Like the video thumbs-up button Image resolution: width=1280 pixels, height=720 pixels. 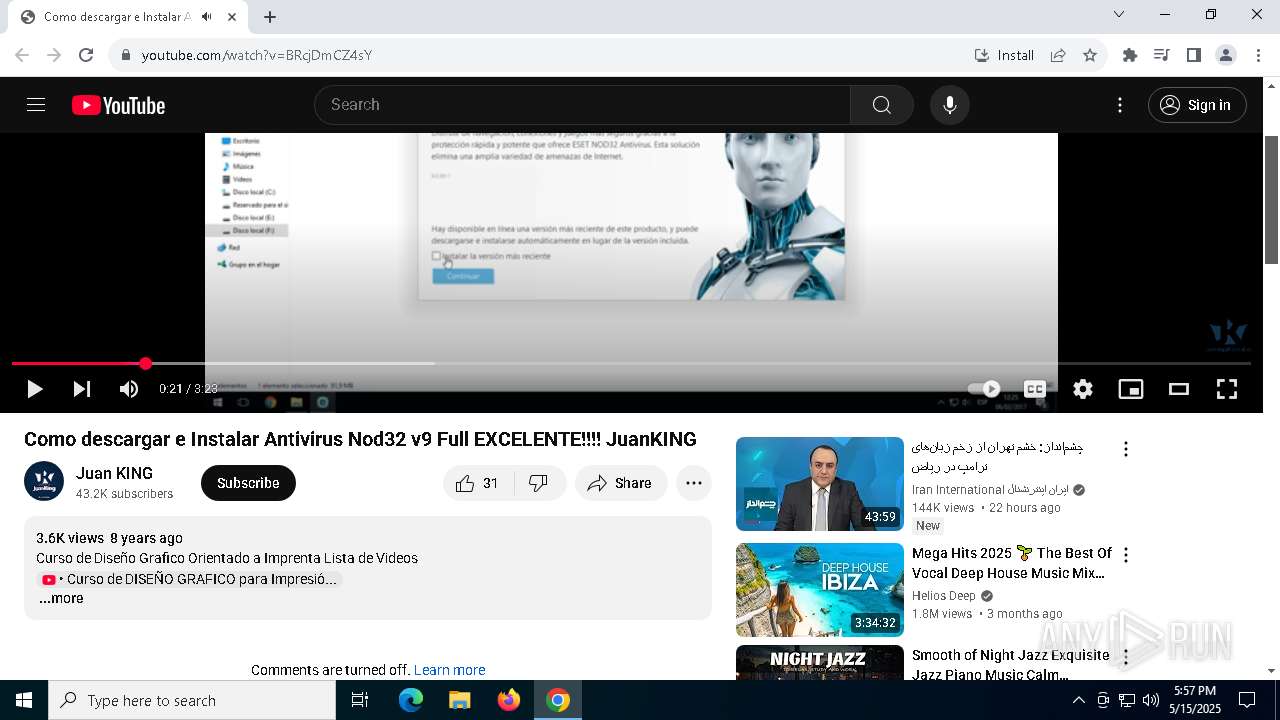(478, 483)
